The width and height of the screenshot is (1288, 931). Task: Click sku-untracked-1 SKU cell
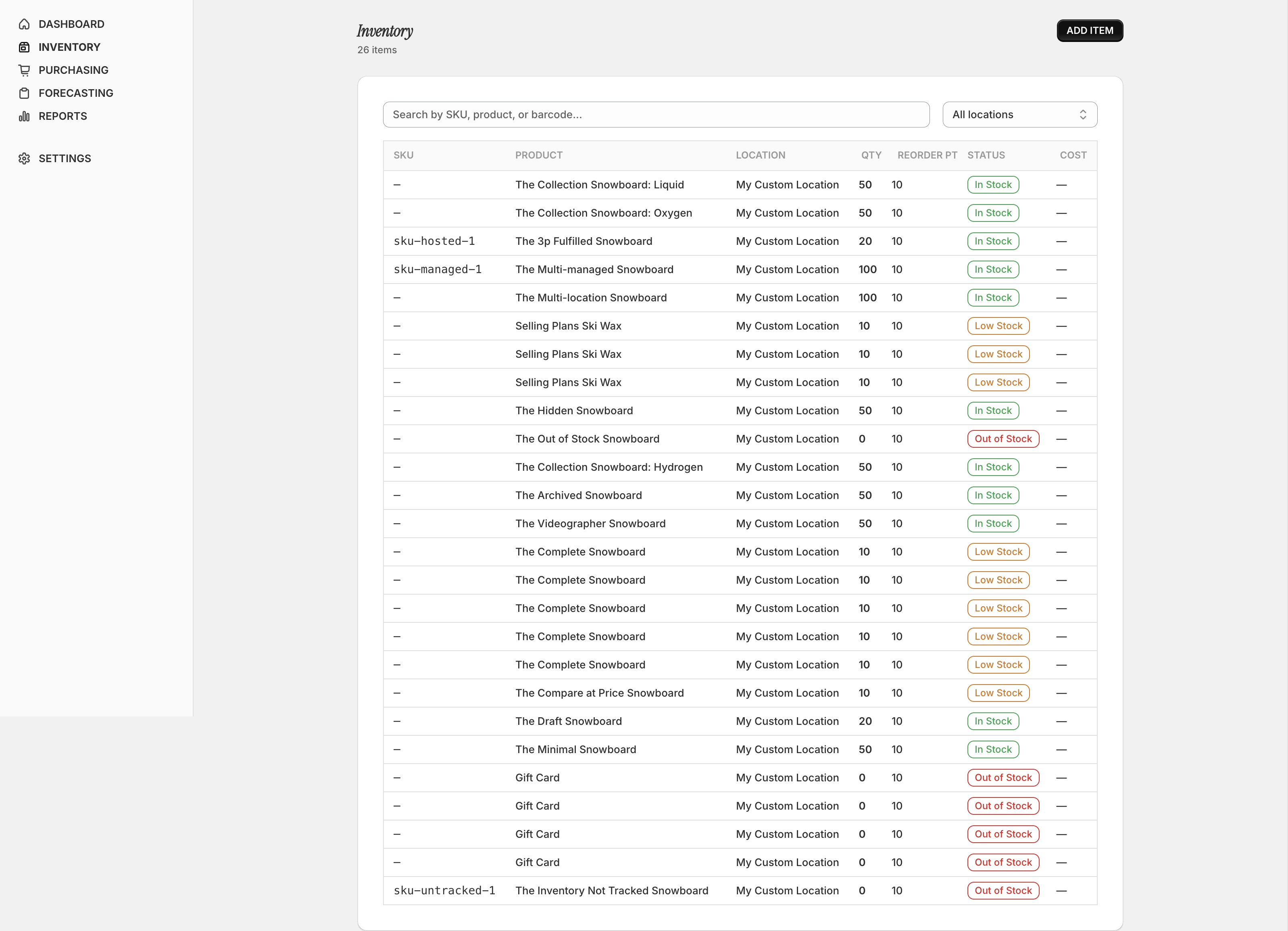tap(444, 891)
